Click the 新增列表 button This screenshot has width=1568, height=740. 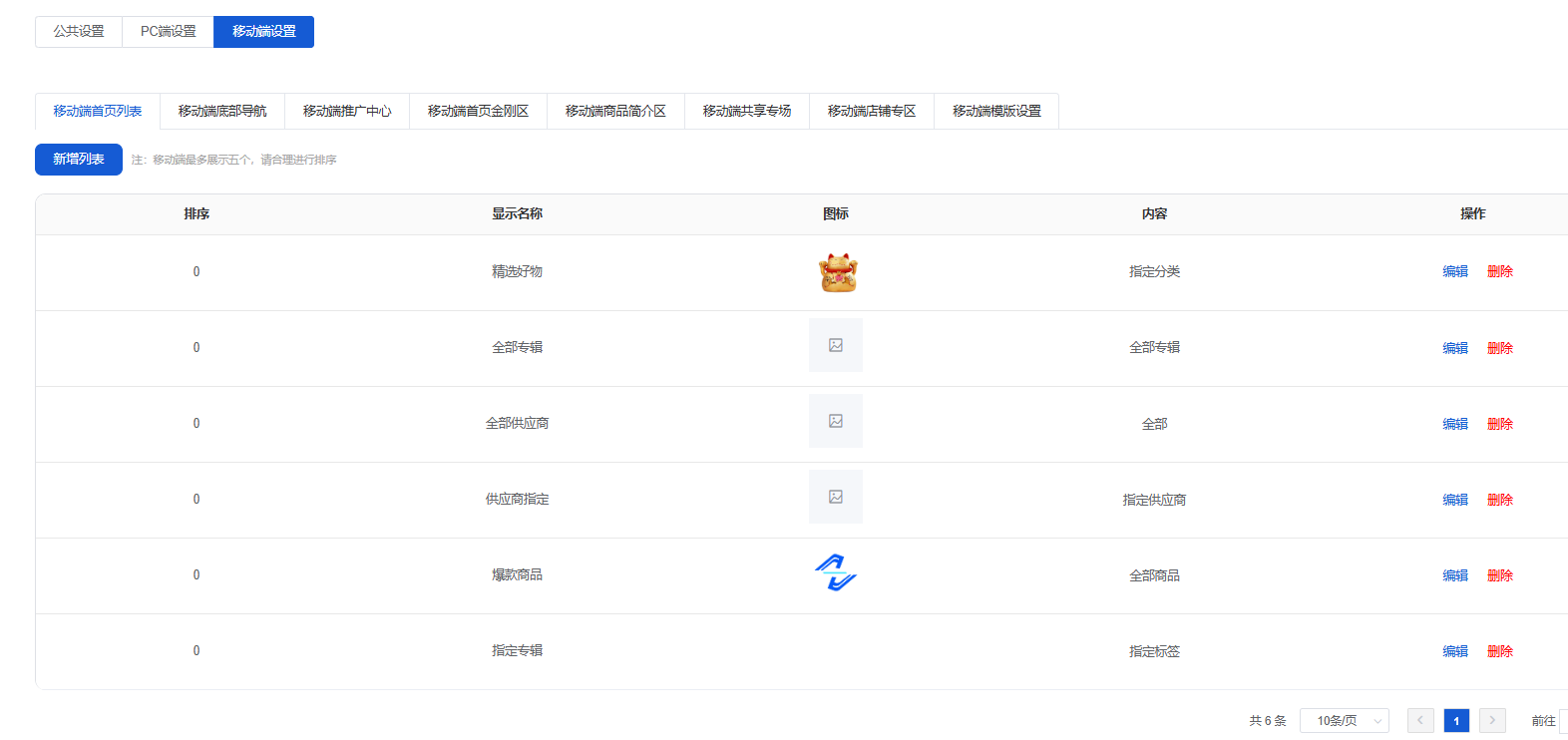79,160
